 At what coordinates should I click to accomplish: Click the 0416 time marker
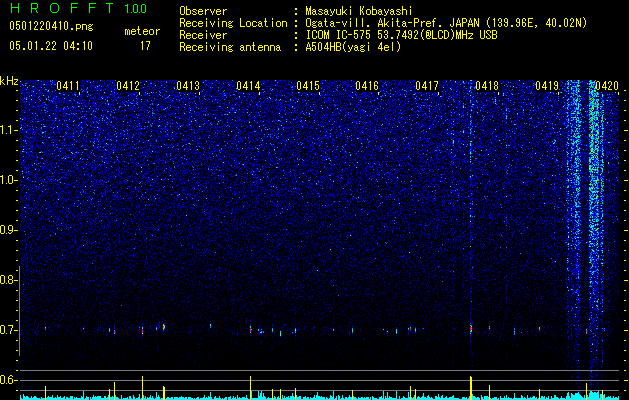click(367, 86)
